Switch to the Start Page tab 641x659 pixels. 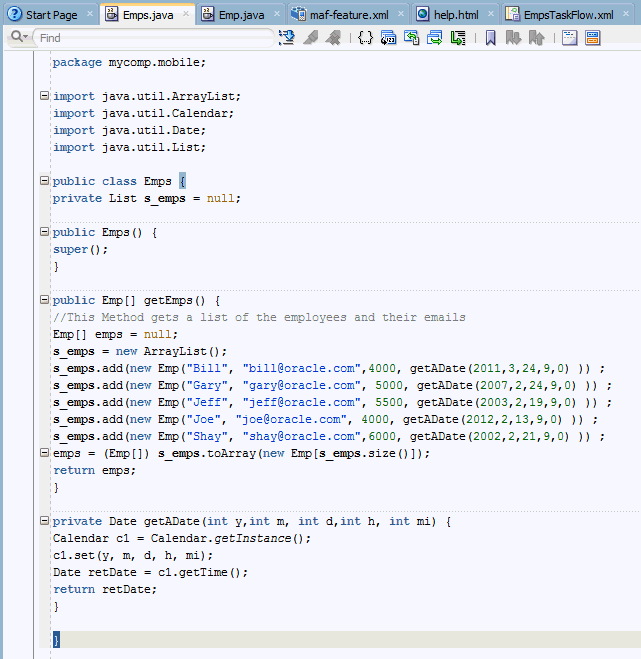tap(51, 15)
